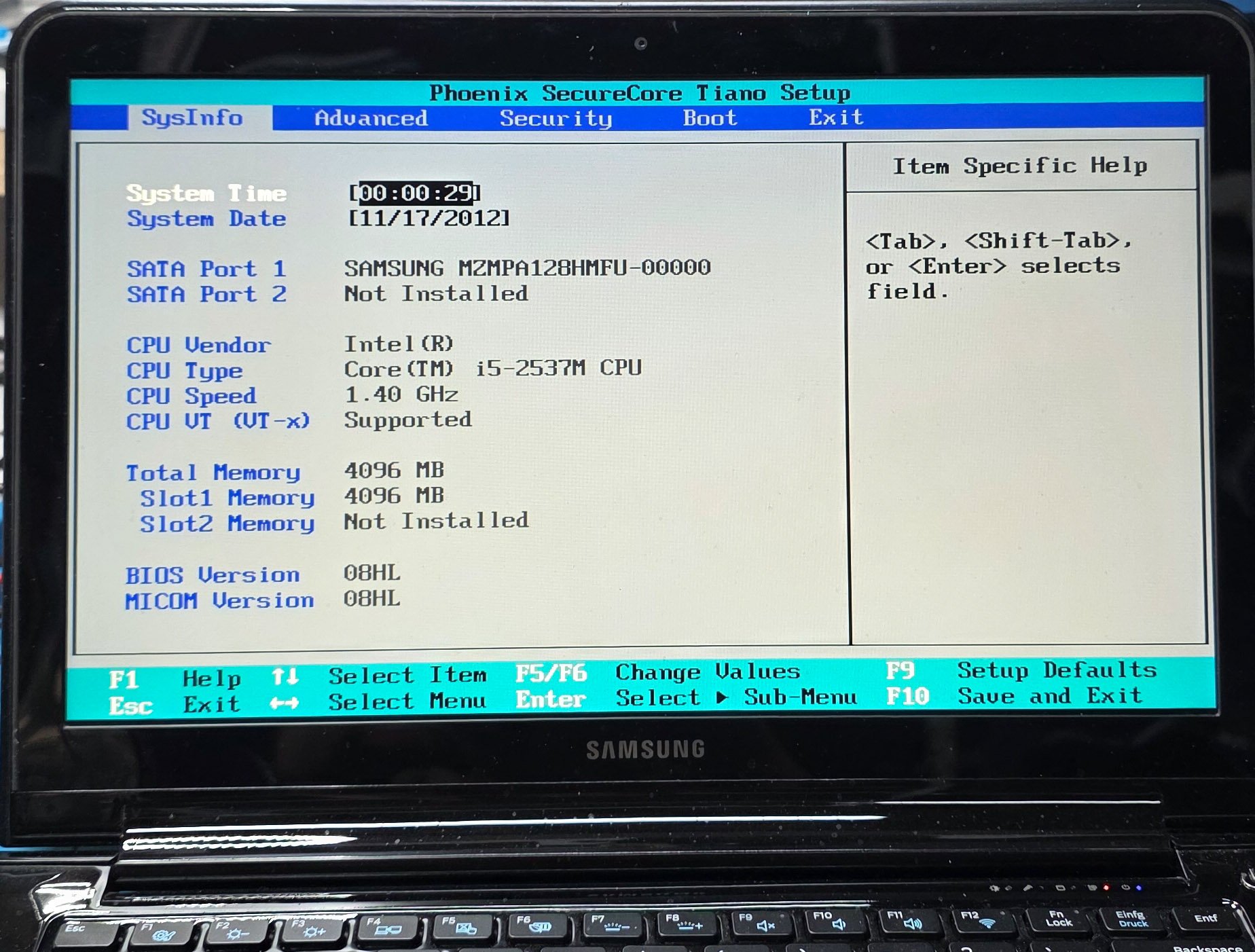This screenshot has height=952, width=1255.
Task: Click the "Intel(R)" vendor value
Action: point(399,344)
